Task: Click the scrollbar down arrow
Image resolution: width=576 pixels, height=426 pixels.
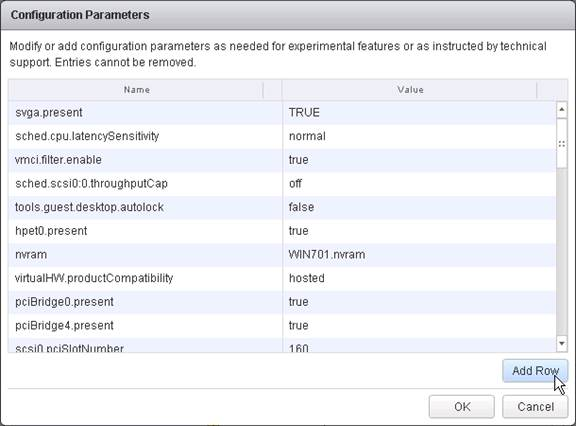Action: click(561, 343)
